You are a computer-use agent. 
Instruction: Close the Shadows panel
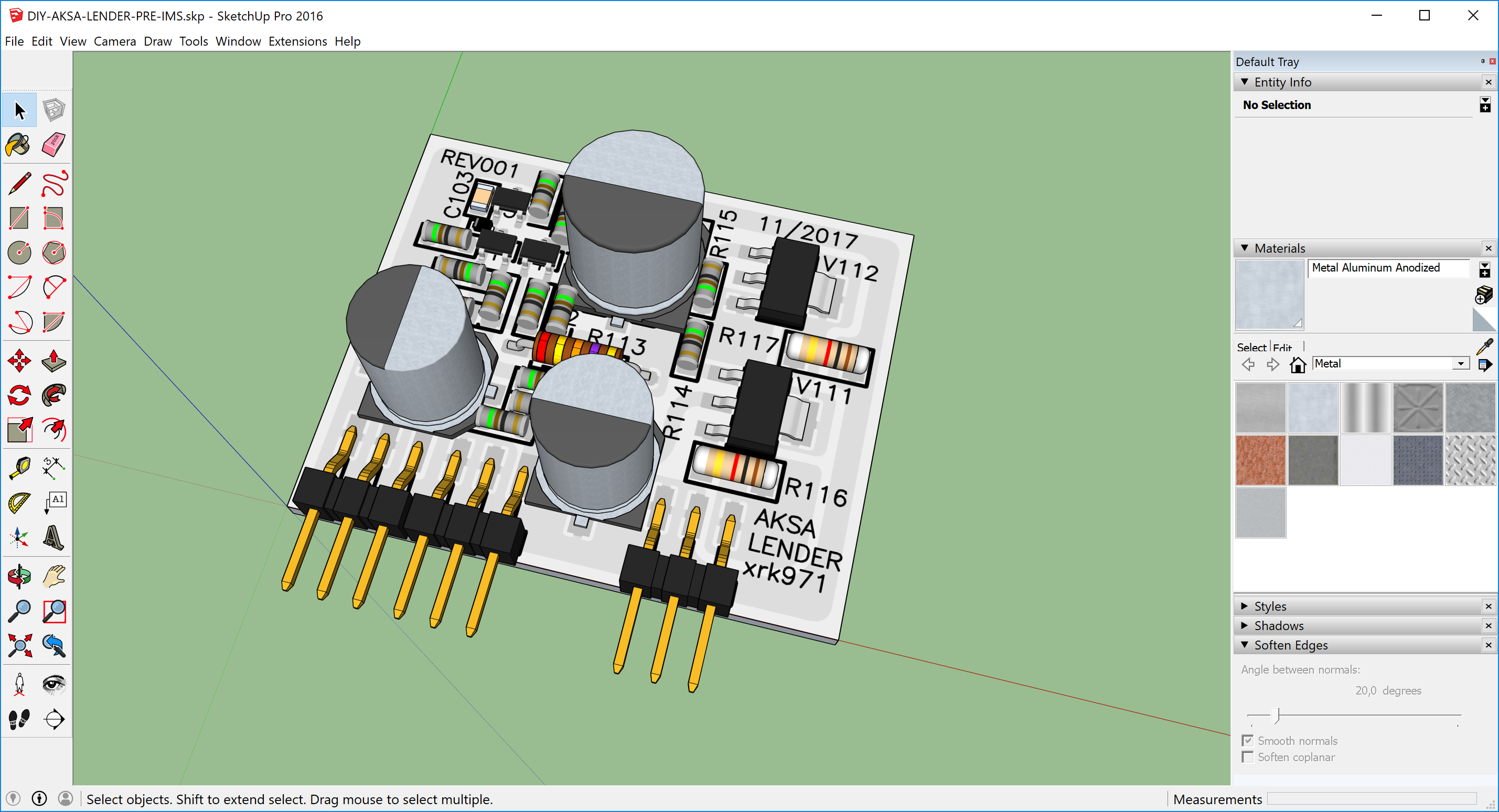[x=1489, y=625]
